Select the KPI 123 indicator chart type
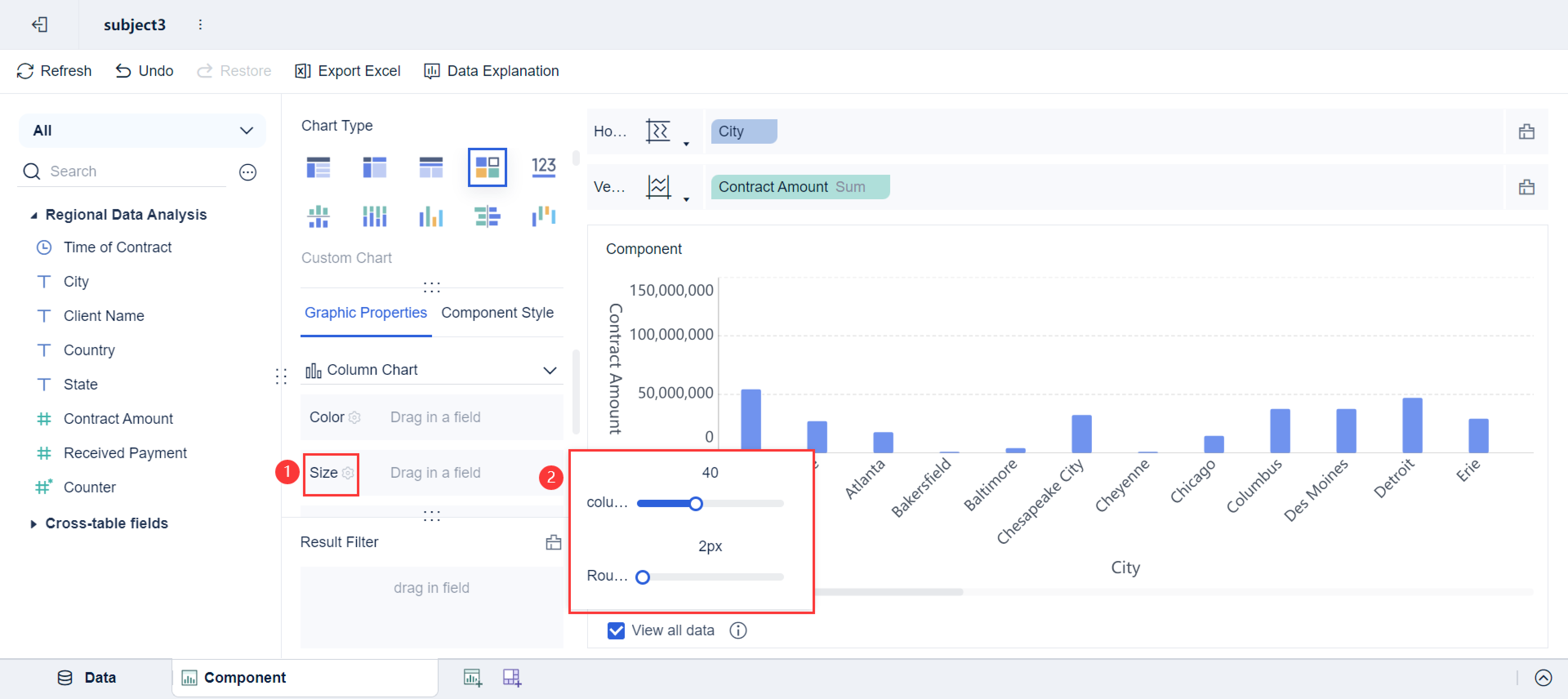 click(543, 166)
